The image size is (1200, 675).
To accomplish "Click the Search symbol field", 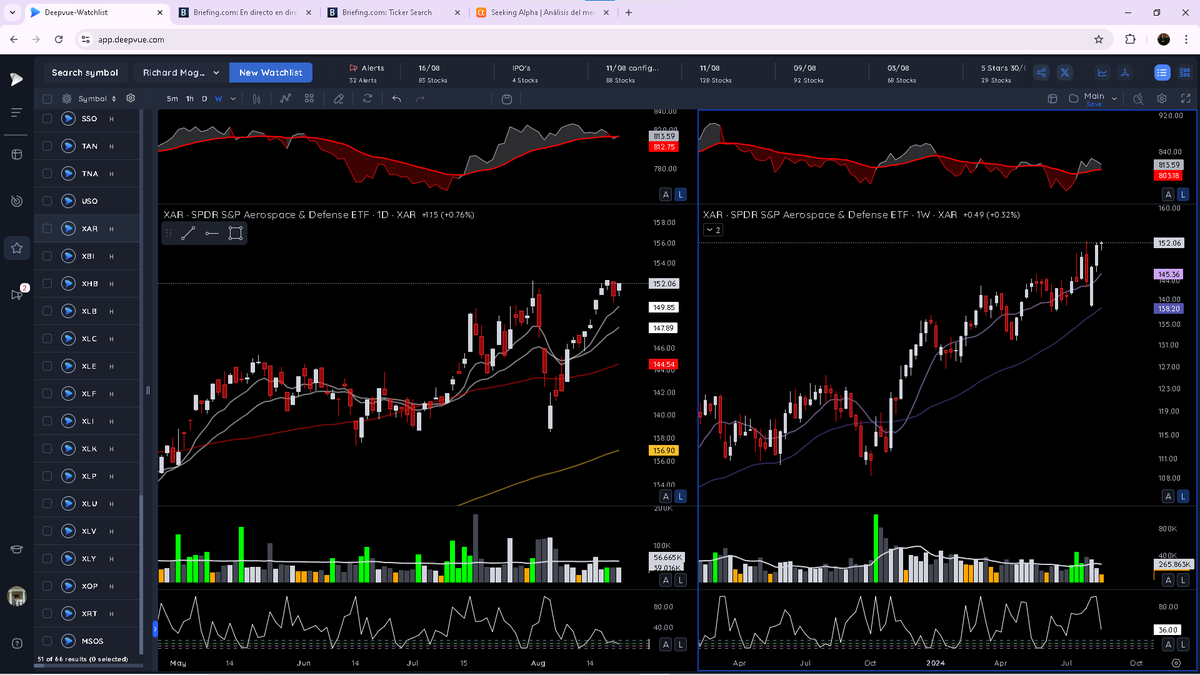I will [85, 72].
